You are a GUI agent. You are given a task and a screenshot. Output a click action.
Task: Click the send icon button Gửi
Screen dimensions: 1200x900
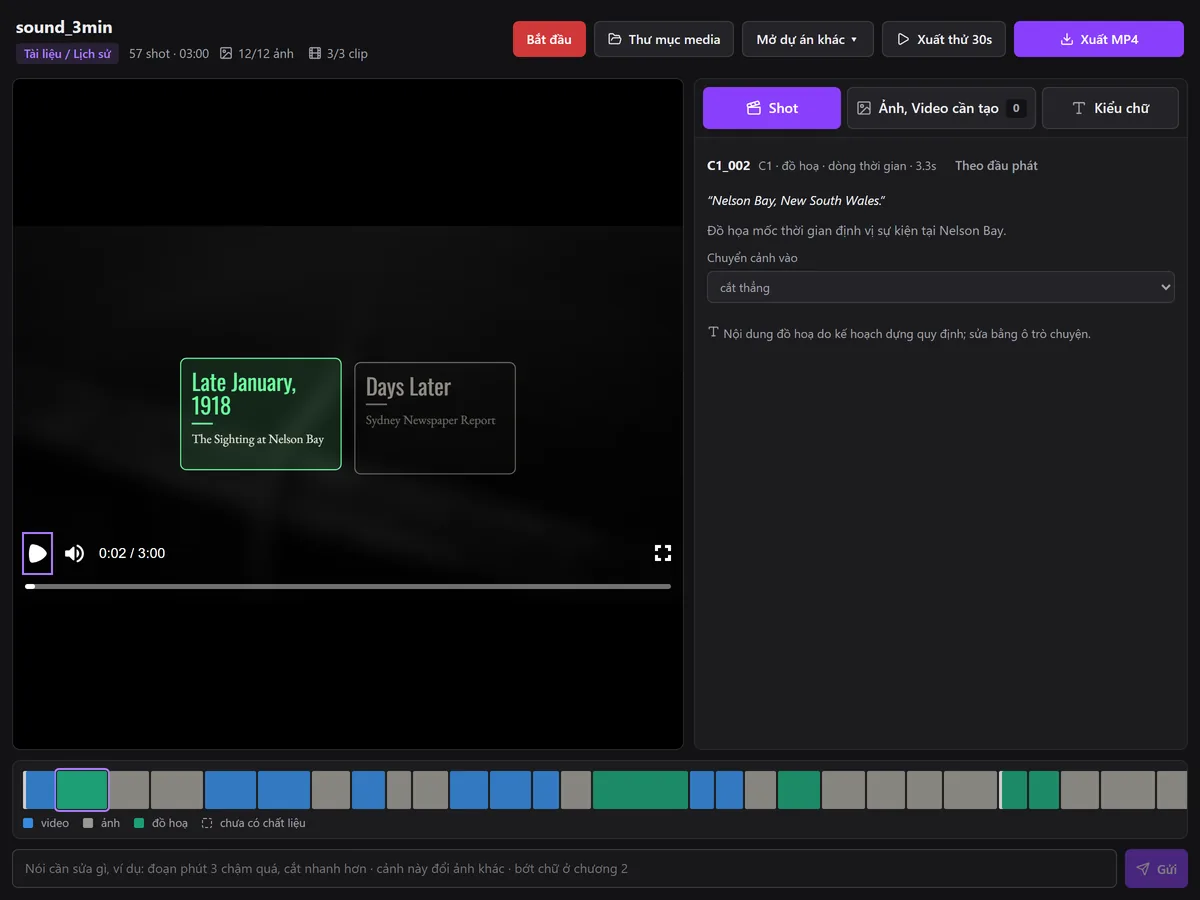pos(1156,869)
